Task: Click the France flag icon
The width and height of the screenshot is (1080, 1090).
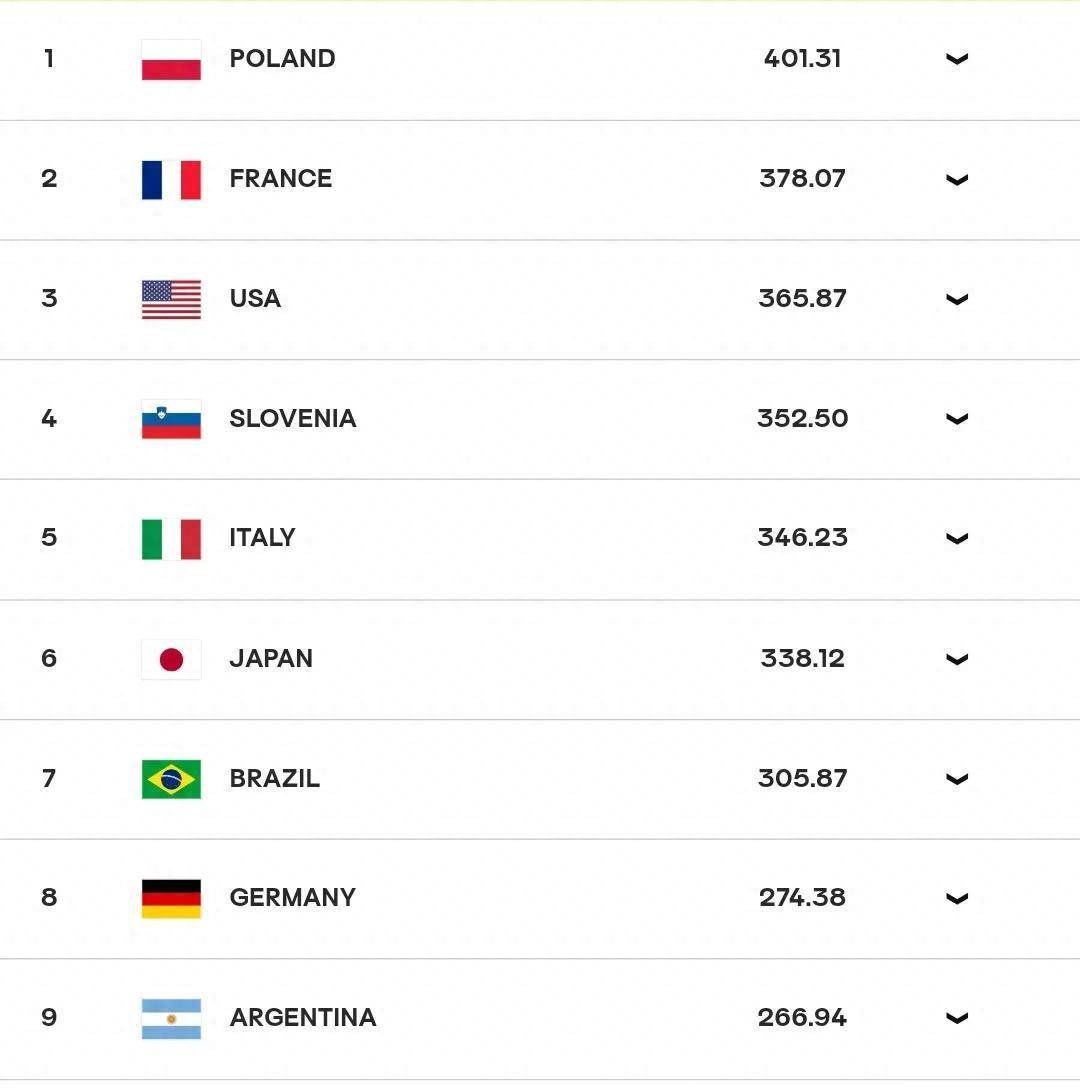Action: tap(171, 179)
